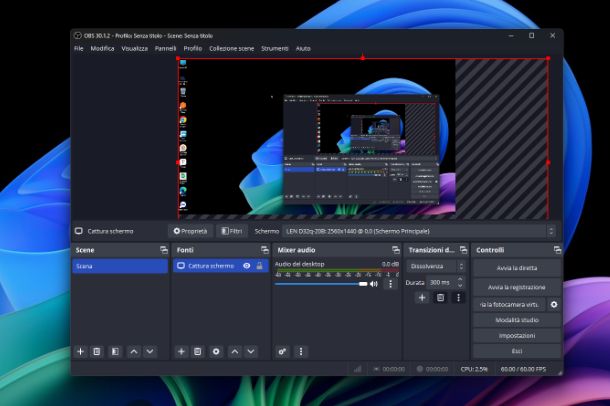The height and width of the screenshot is (406, 610).
Task: Click Avvia la diretta button
Action: 517,268
